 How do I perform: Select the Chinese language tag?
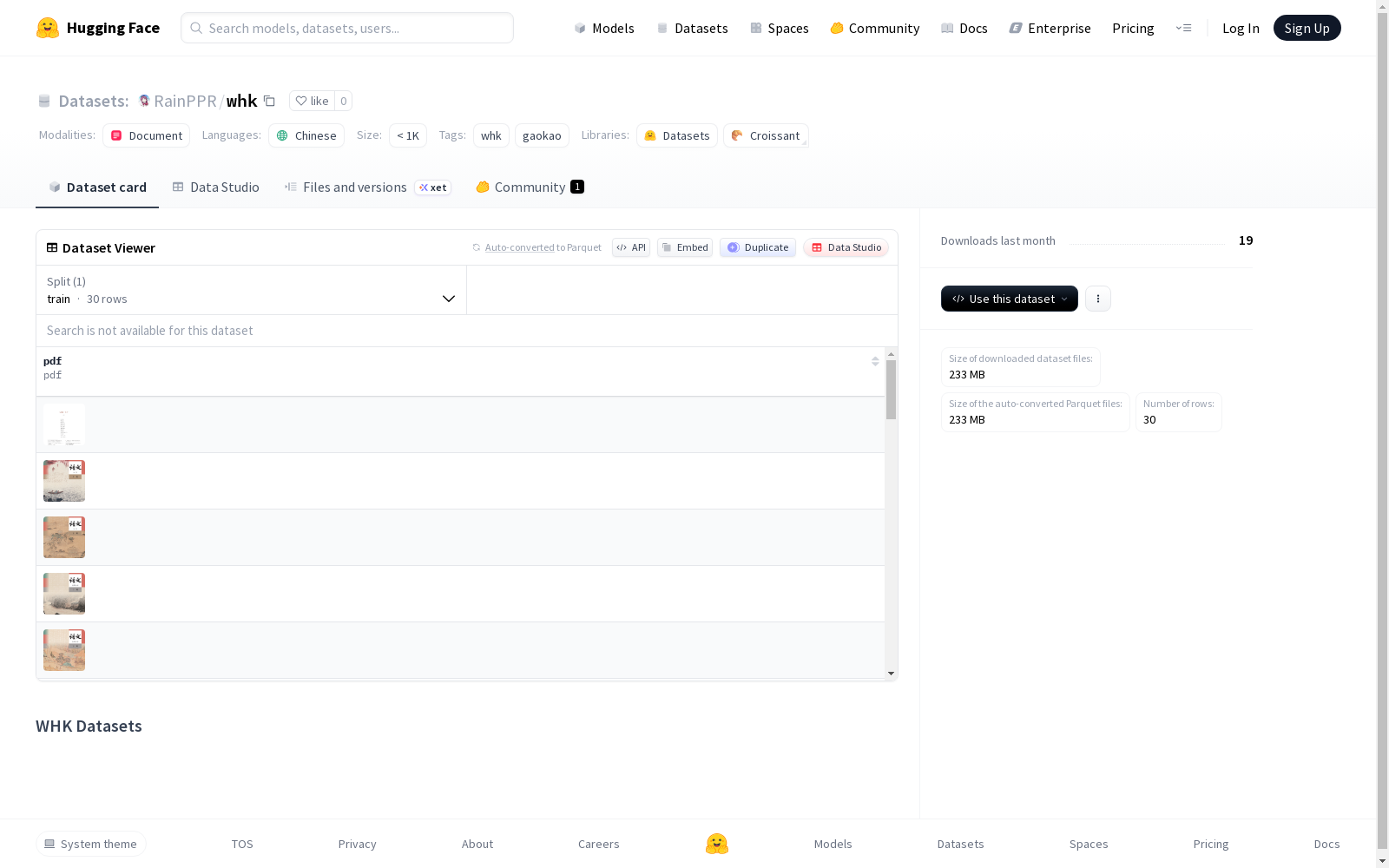(306, 135)
